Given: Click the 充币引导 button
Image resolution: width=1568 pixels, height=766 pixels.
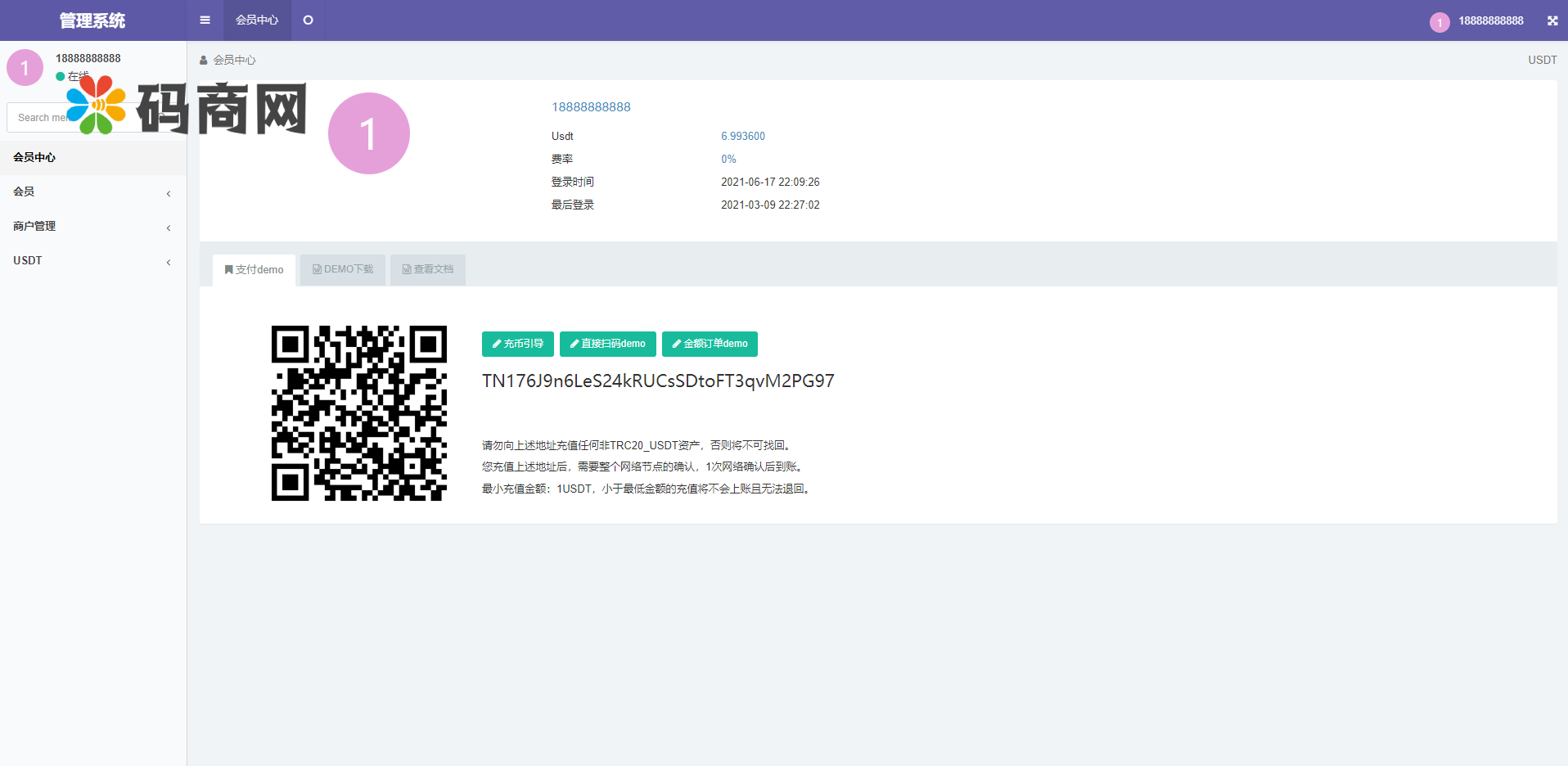Looking at the screenshot, I should [517, 344].
